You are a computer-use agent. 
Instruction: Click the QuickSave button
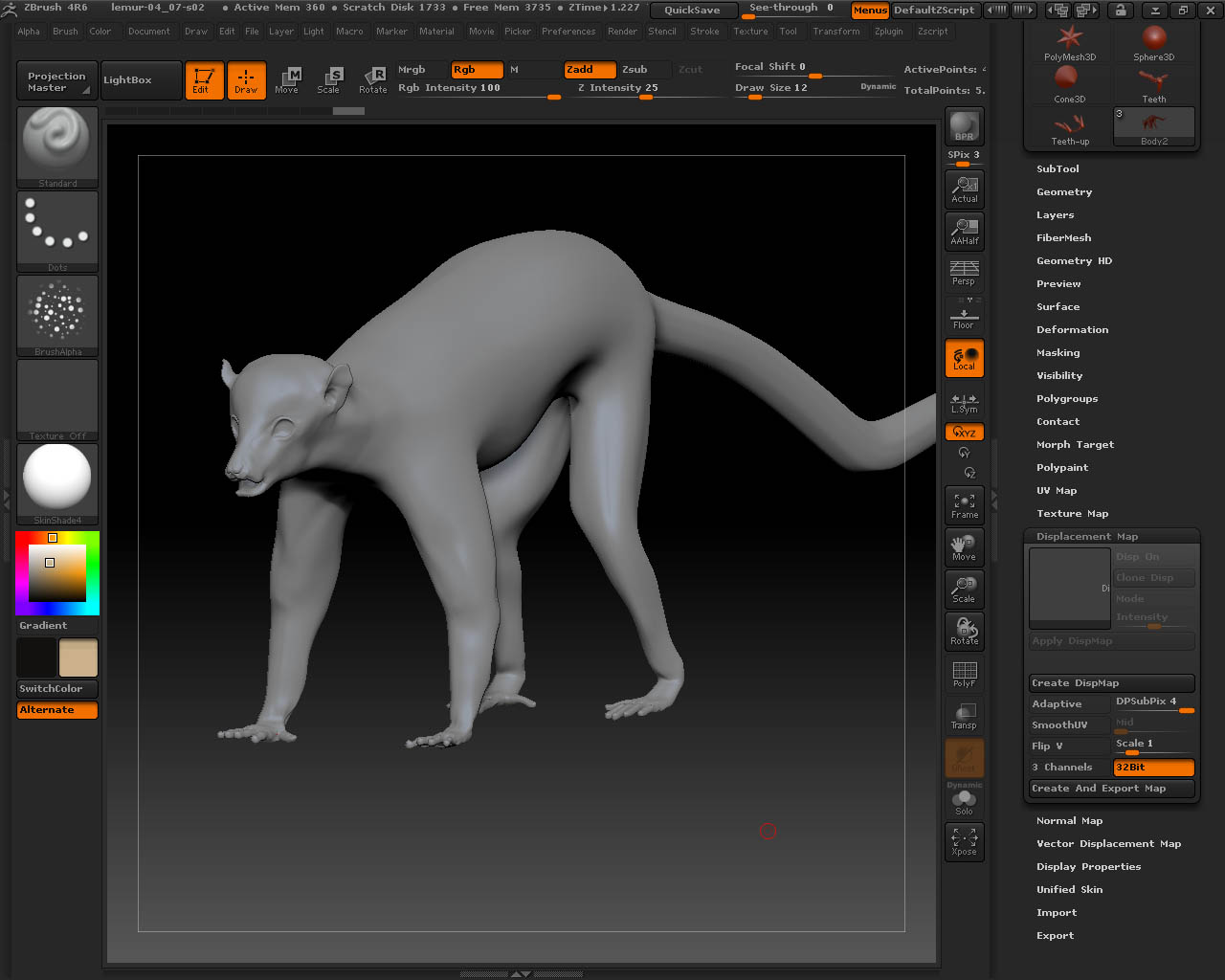(692, 11)
